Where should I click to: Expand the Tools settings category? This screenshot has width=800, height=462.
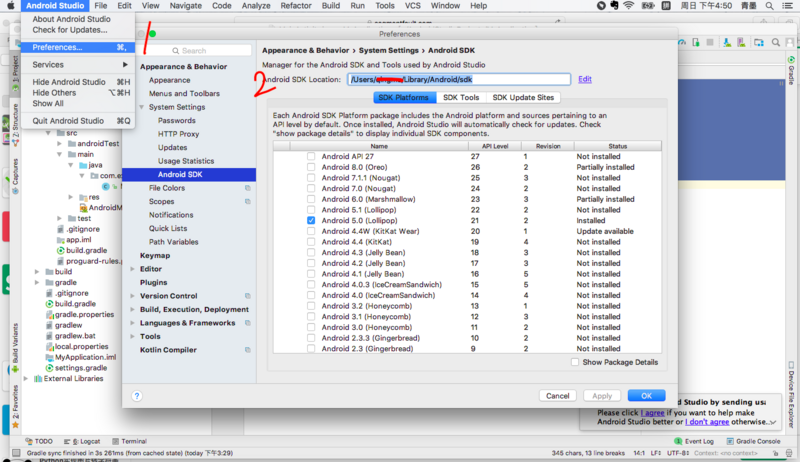click(133, 337)
